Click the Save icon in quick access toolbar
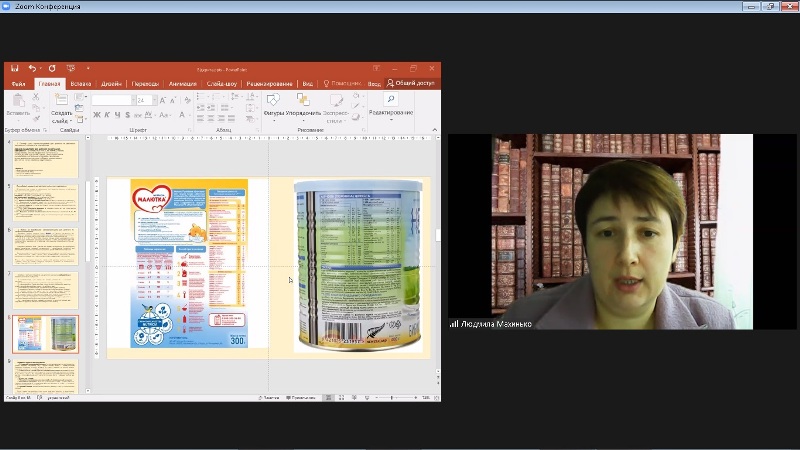800x450 pixels. (15, 68)
